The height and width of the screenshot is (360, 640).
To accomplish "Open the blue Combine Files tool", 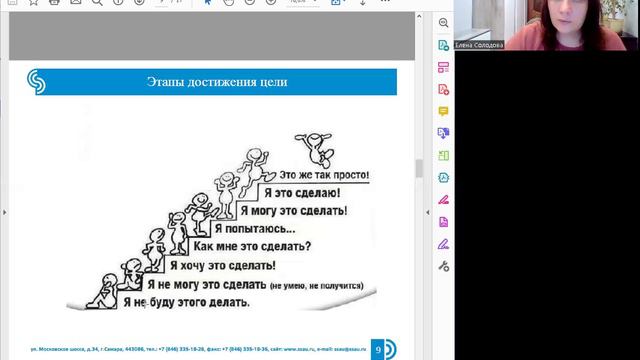I will click(444, 133).
